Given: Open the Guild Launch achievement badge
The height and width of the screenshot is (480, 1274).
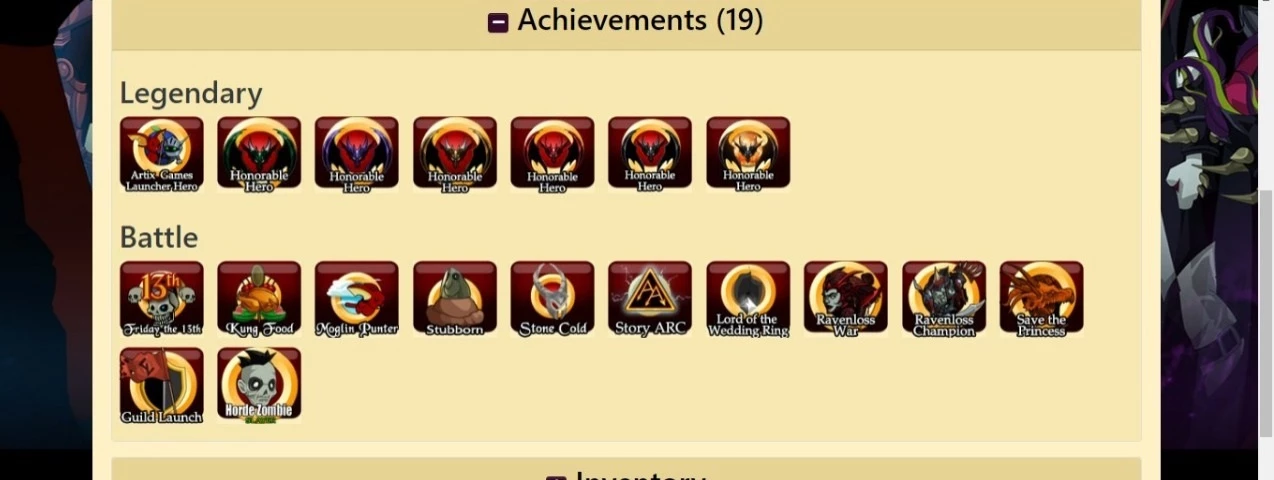Looking at the screenshot, I should point(161,385).
